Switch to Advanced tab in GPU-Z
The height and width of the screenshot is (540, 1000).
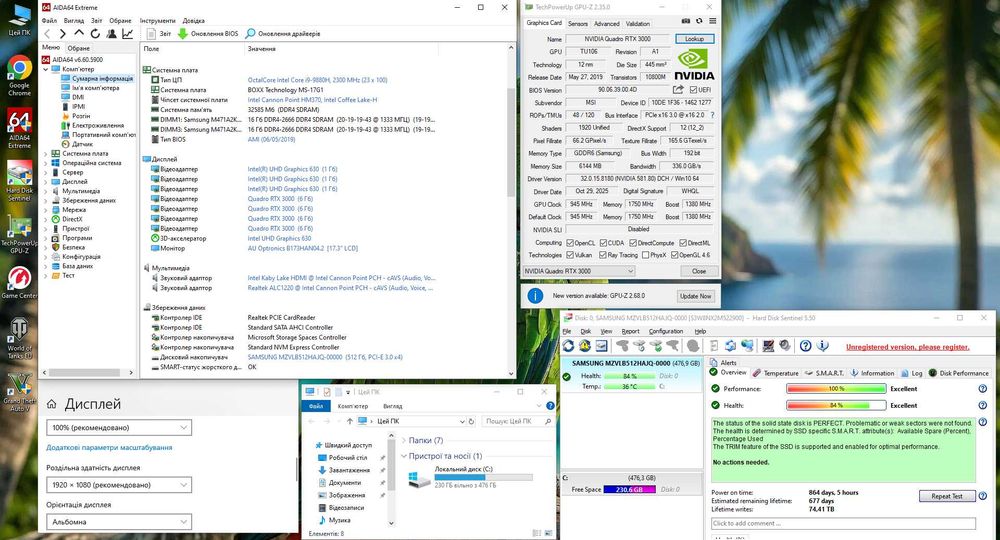pyautogui.click(x=607, y=24)
